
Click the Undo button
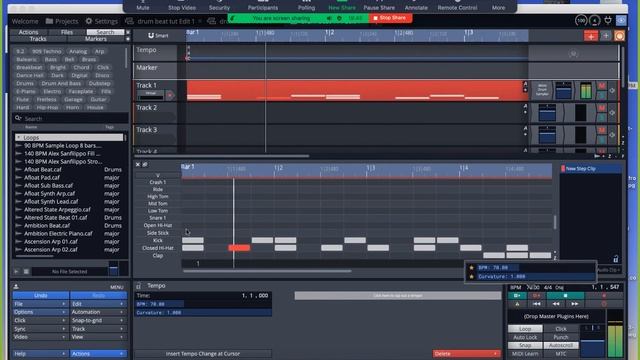40,295
